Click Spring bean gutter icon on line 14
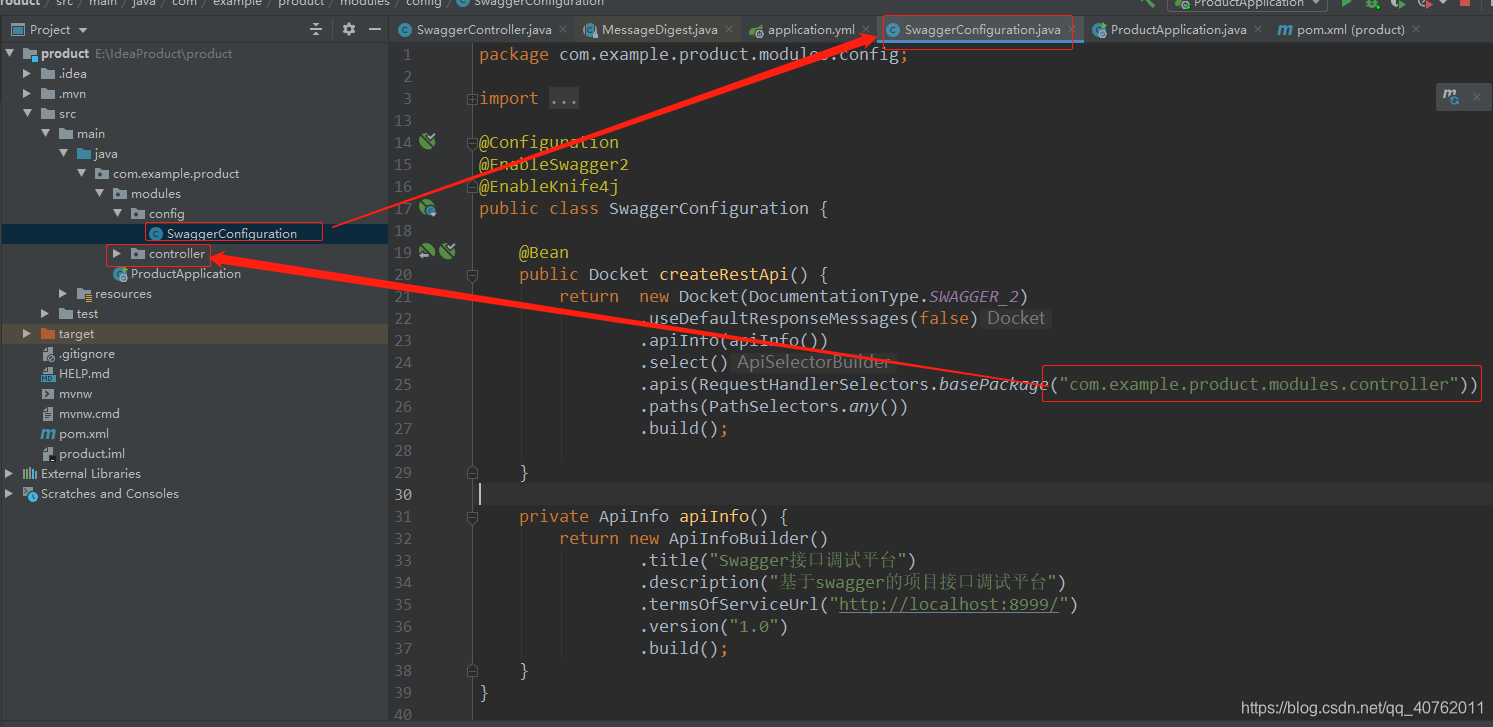 click(427, 142)
